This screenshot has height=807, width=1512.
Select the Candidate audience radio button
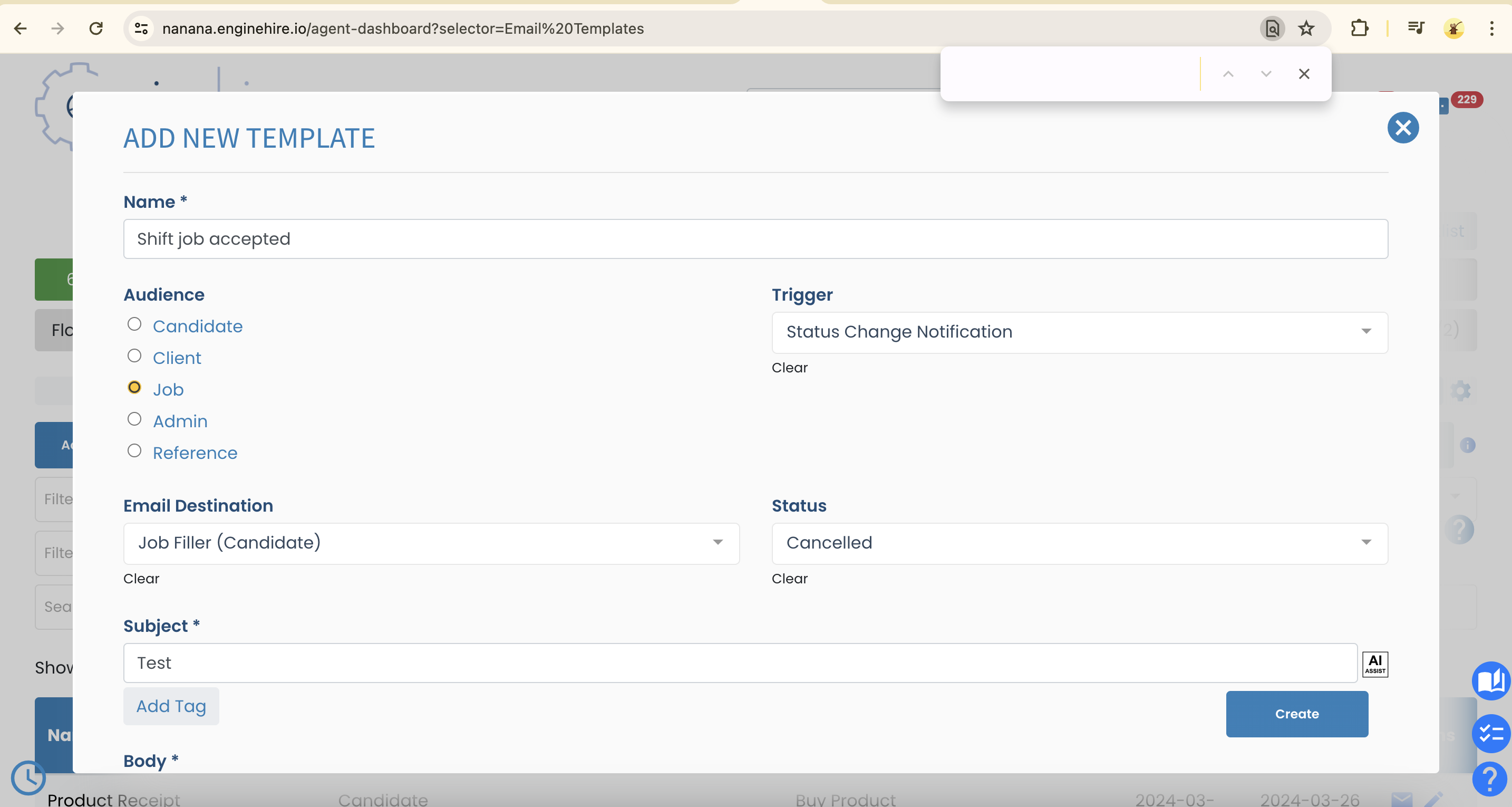point(134,324)
